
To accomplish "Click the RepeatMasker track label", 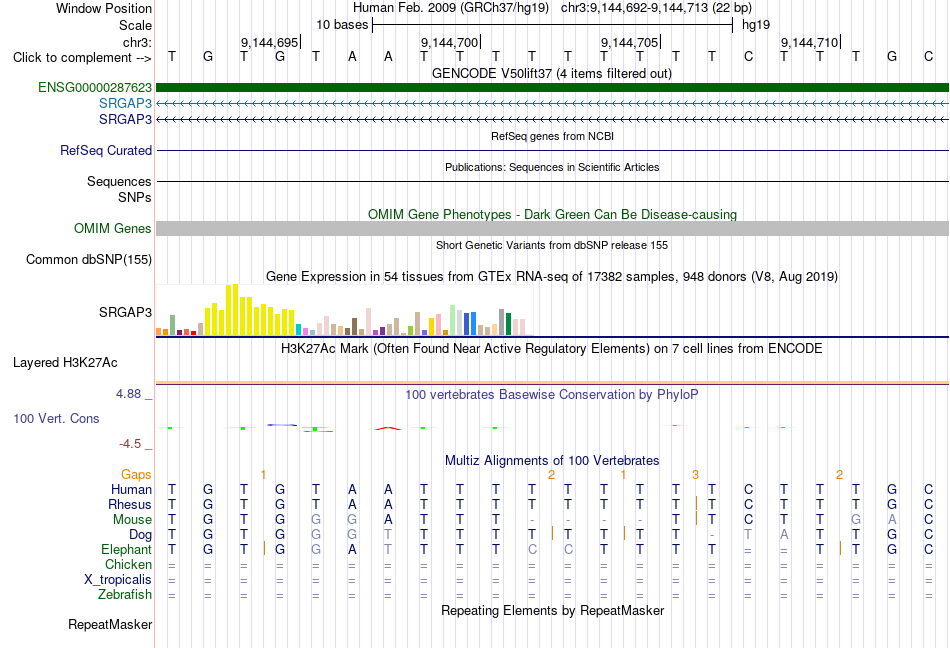I will pos(110,624).
